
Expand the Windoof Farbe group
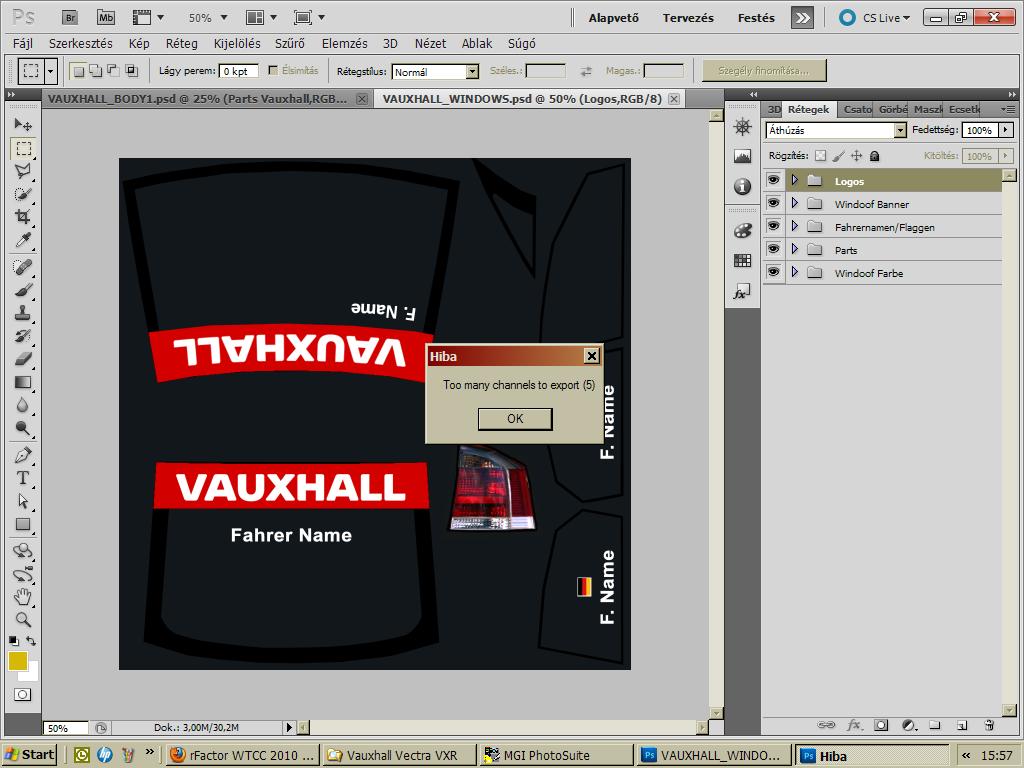pyautogui.click(x=795, y=272)
